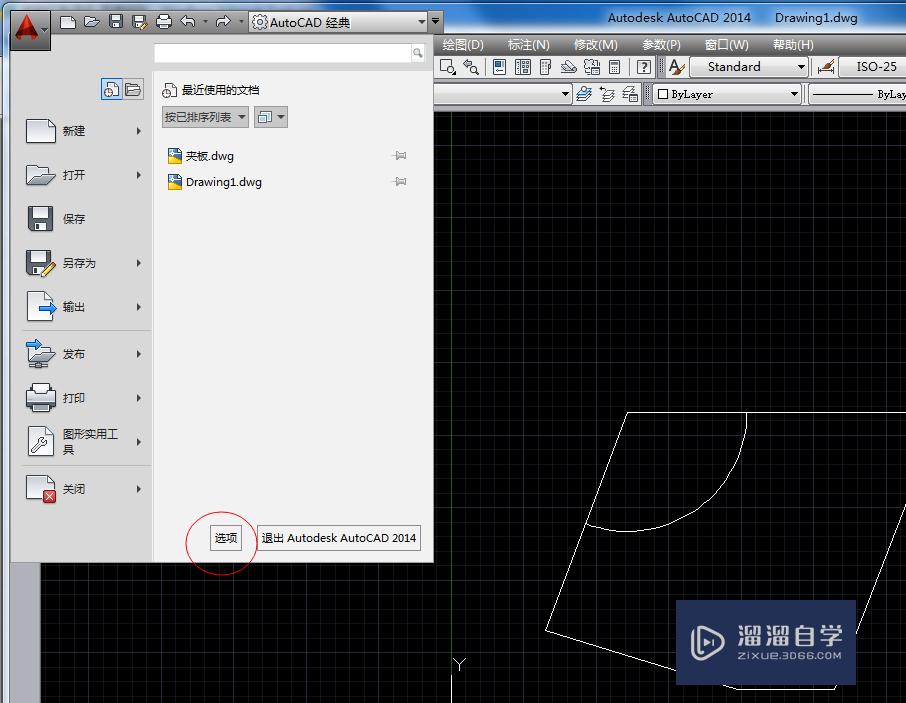Viewport: 906px width, 703px height.
Task: Open the Sheet Set Manager icon
Action: coord(569,67)
